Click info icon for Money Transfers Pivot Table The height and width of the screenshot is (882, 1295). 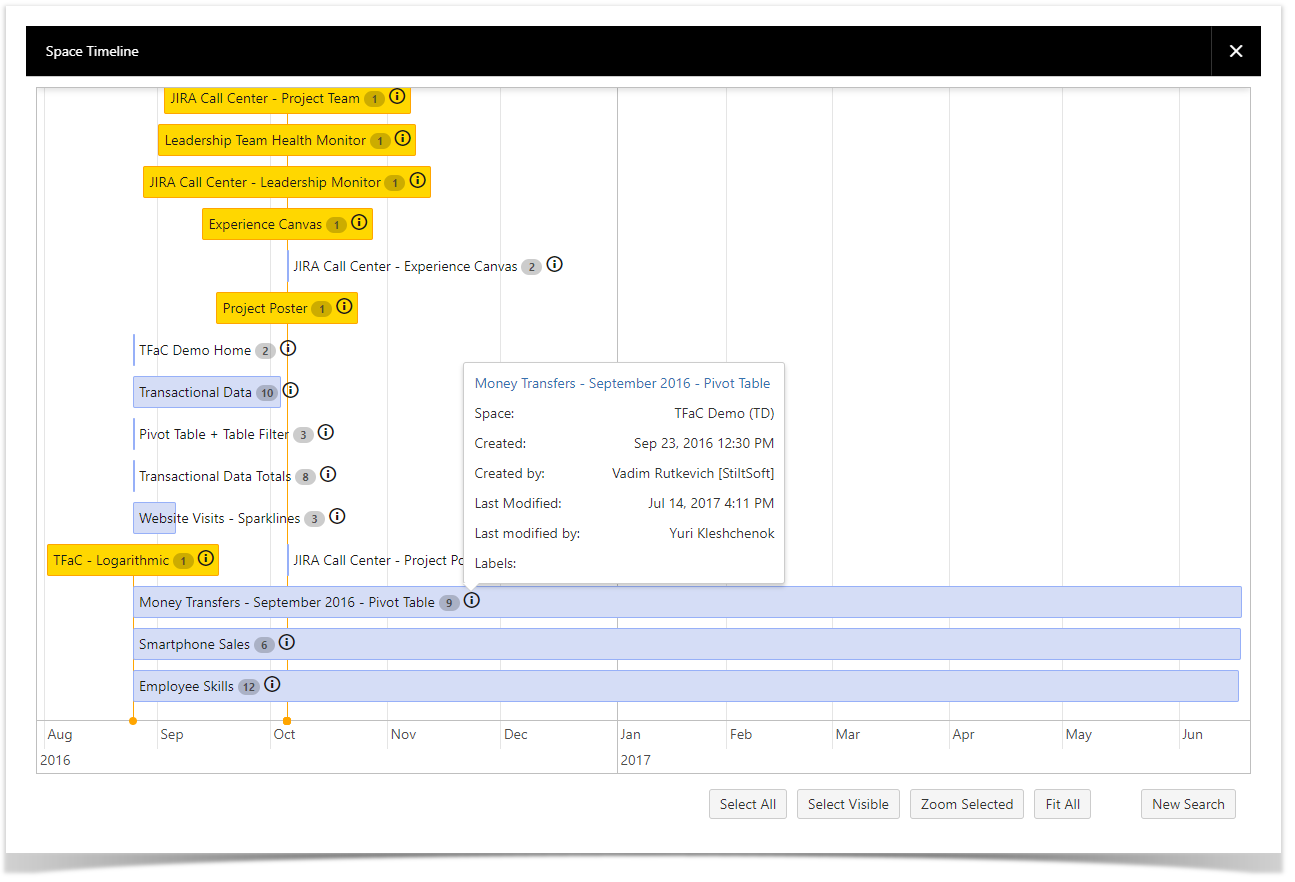[x=472, y=601]
